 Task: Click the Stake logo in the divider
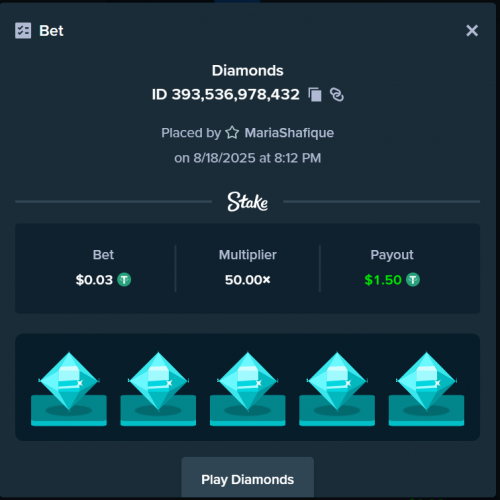click(x=248, y=202)
